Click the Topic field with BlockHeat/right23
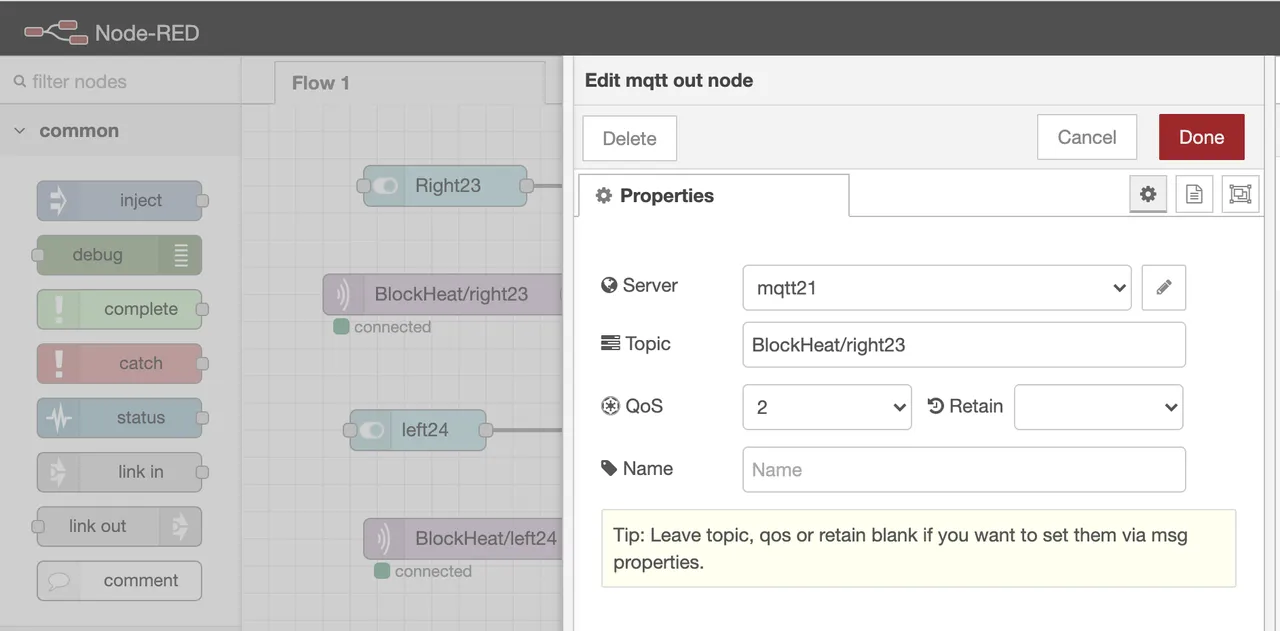 [x=964, y=345]
